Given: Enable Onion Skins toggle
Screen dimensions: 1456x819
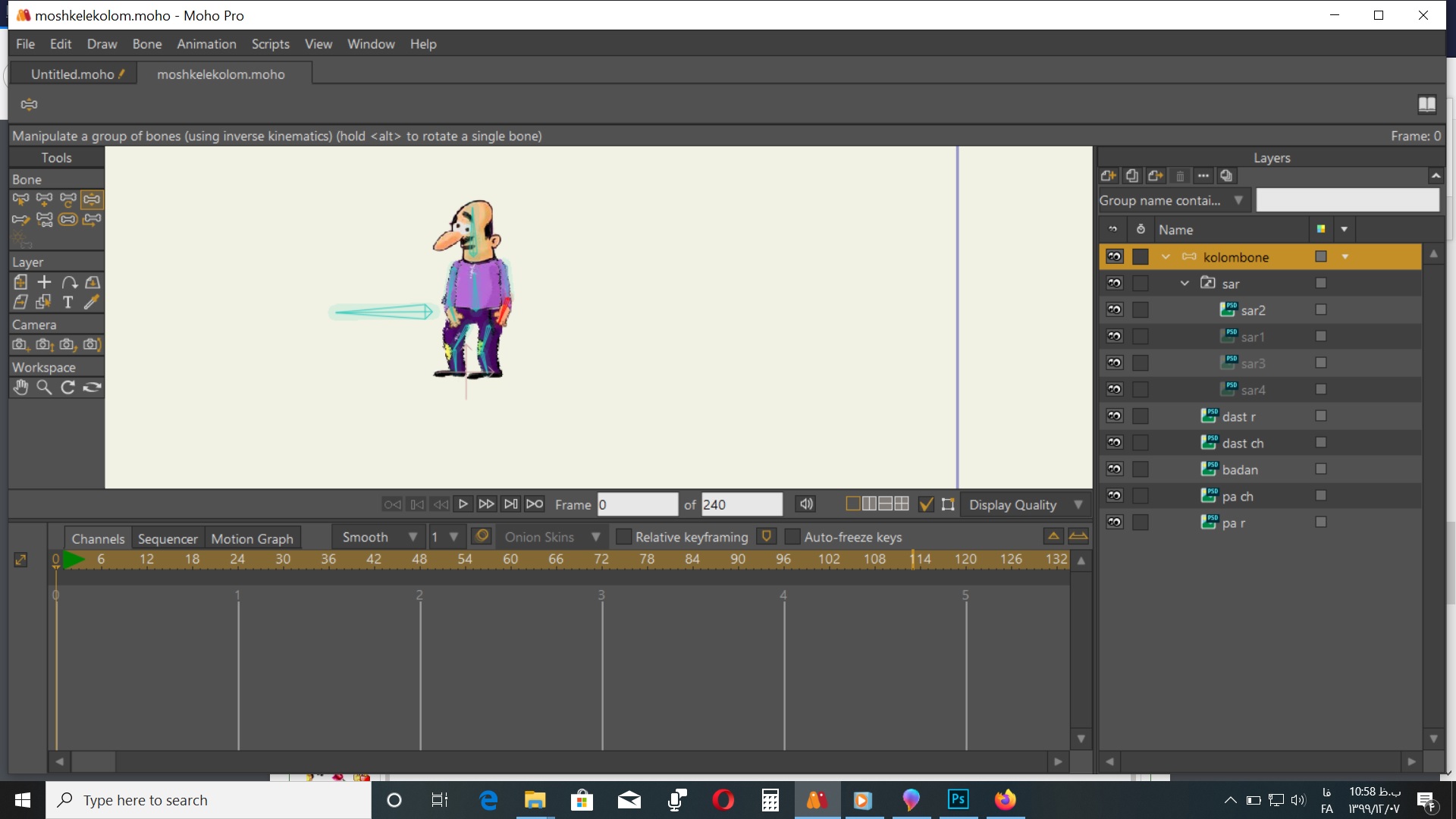Looking at the screenshot, I should click(481, 537).
